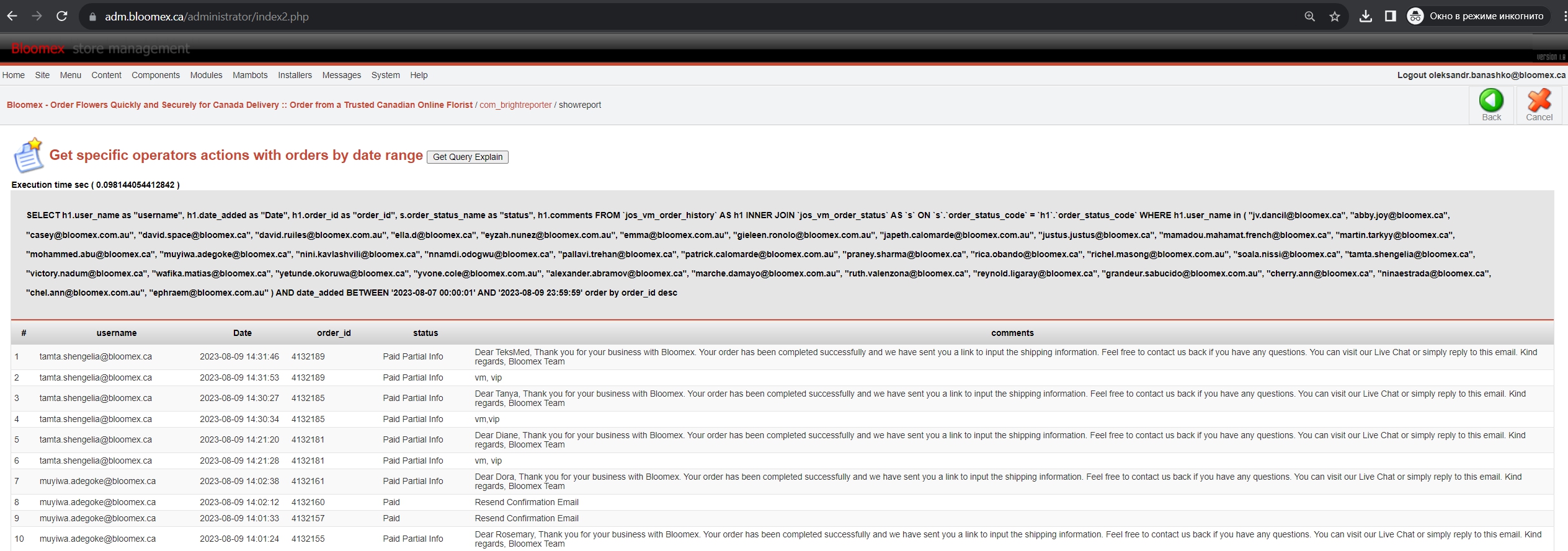1568x551 pixels.
Task: Click the 'vm,vip' comment in row 4
Action: [487, 419]
